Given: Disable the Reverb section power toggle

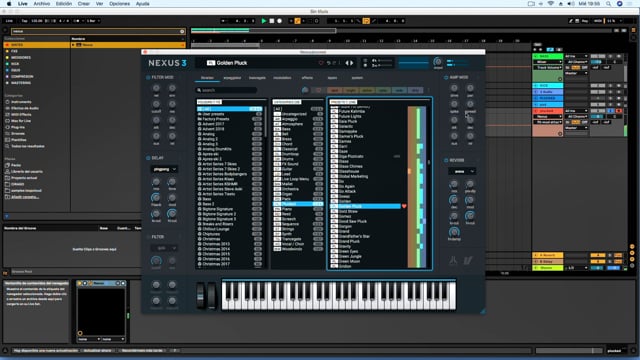Looking at the screenshot, I should pyautogui.click(x=446, y=160).
